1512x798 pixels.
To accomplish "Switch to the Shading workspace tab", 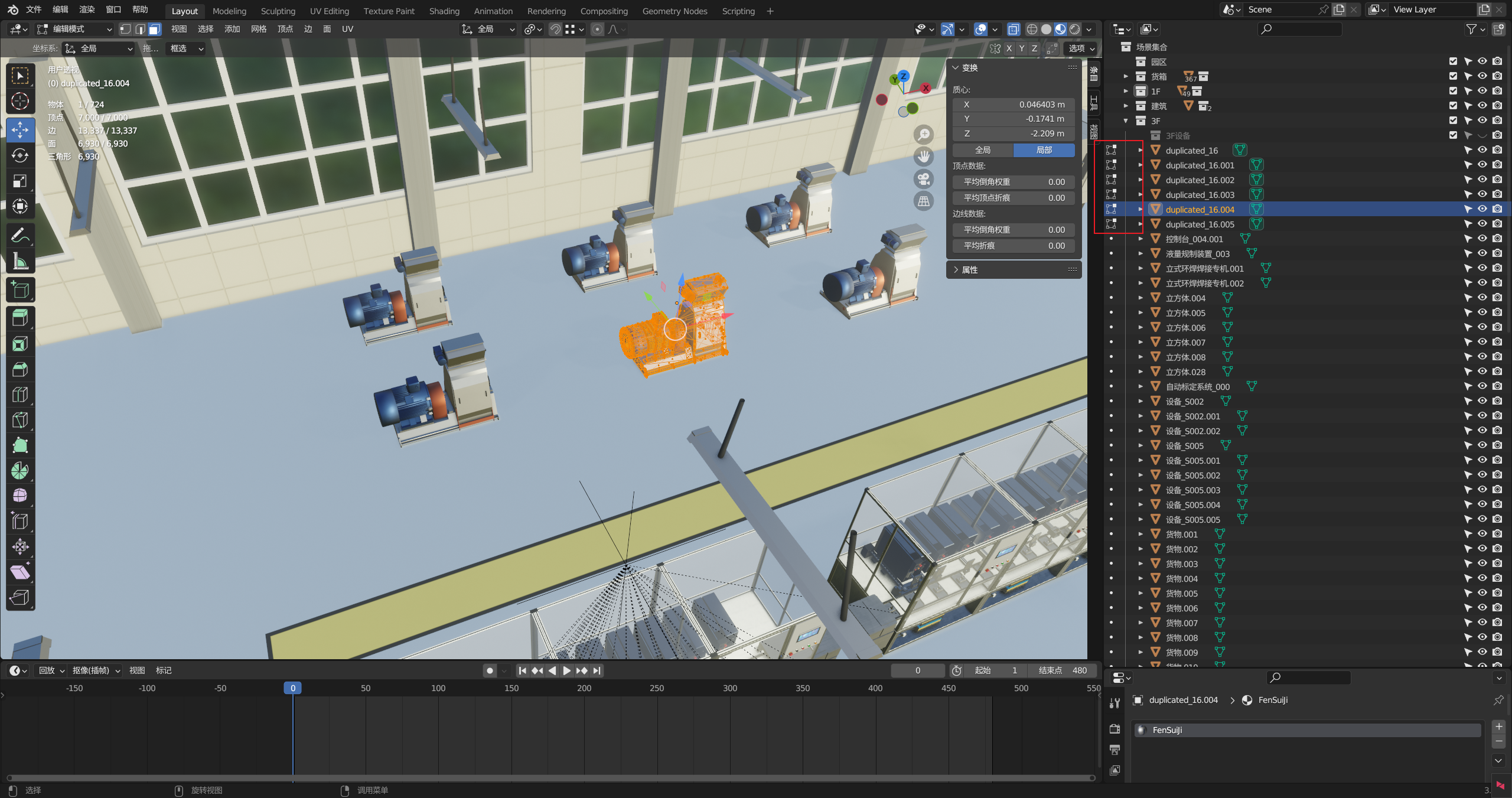I will click(444, 11).
